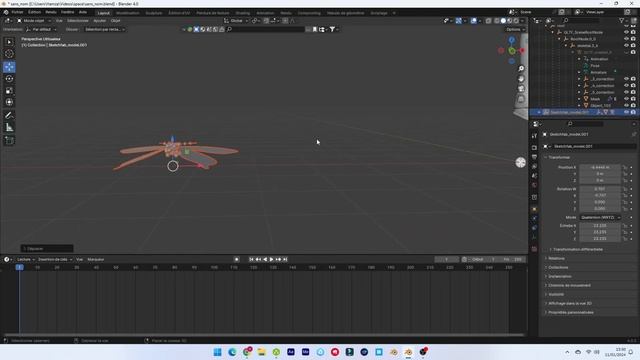Click the zoom magnifier viewport gizmo
Image resolution: width=640 pixels, height=360 pixels.
click(521, 69)
